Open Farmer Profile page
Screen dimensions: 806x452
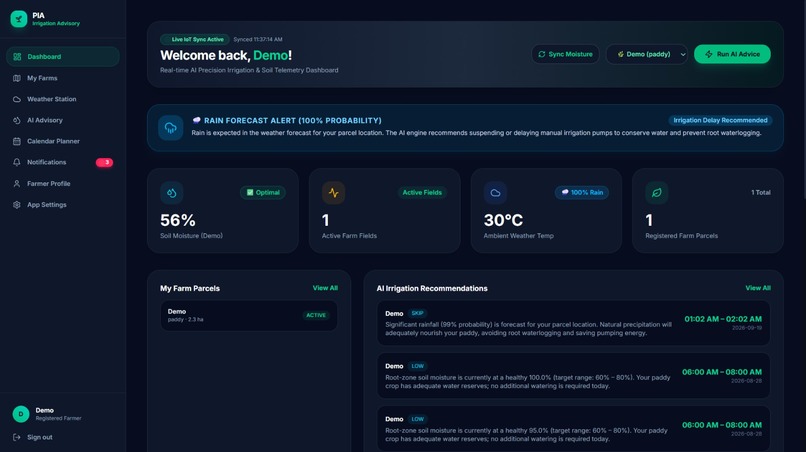63,184
